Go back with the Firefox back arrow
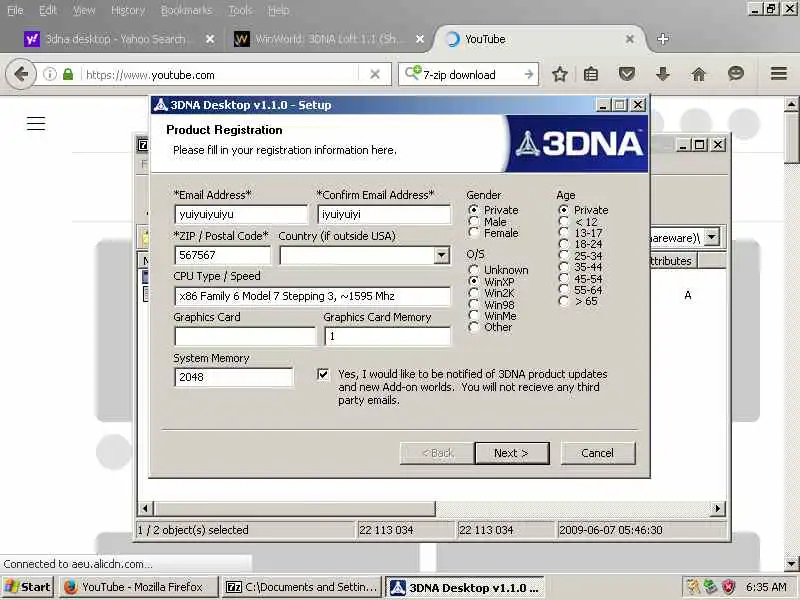 click(x=21, y=74)
